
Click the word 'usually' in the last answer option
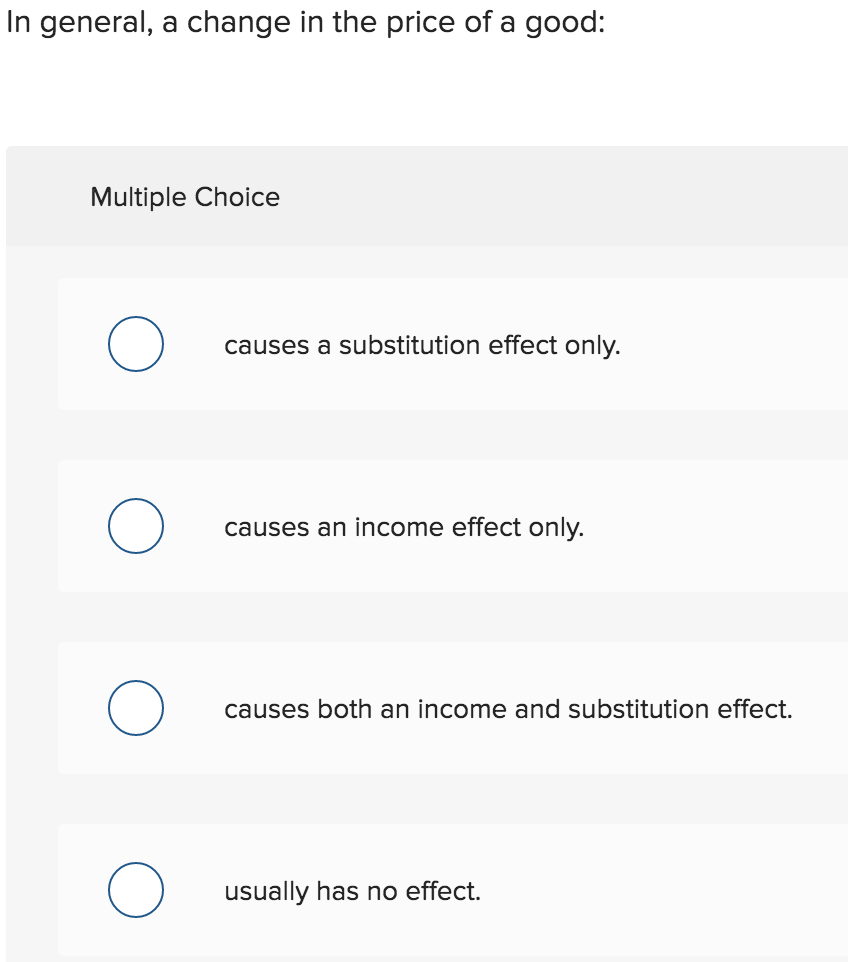(266, 892)
